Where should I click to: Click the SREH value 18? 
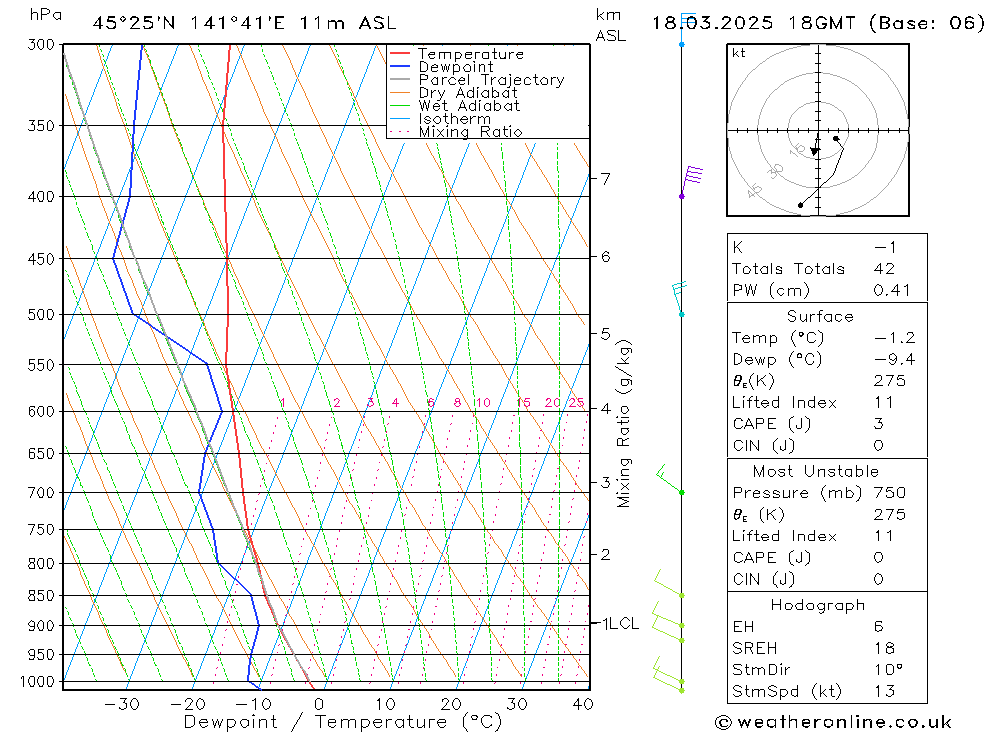884,649
